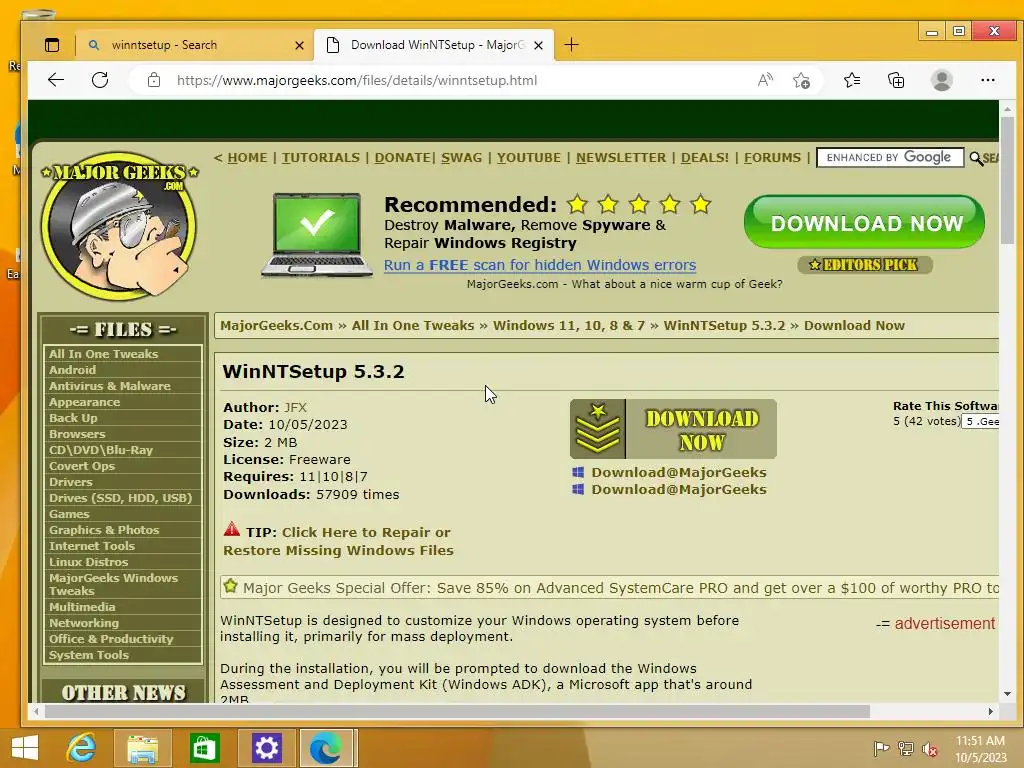
Task: Click the first Download@MajorGeeks link
Action: pyautogui.click(x=679, y=472)
